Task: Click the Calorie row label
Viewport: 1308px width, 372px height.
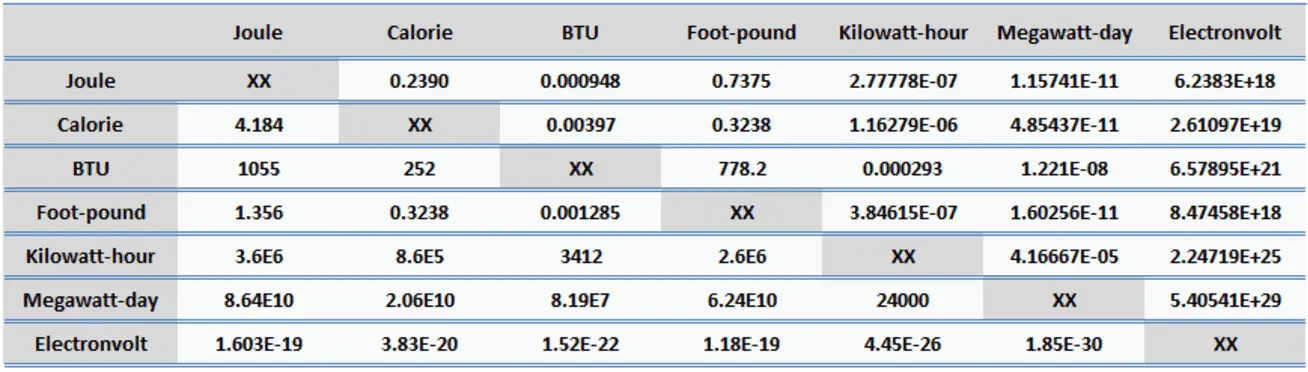Action: tap(90, 125)
